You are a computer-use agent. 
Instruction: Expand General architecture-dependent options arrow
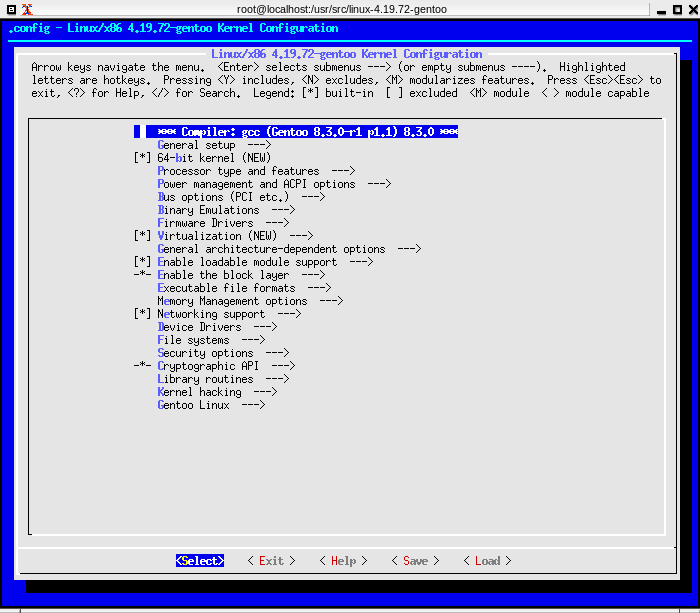click(x=409, y=249)
